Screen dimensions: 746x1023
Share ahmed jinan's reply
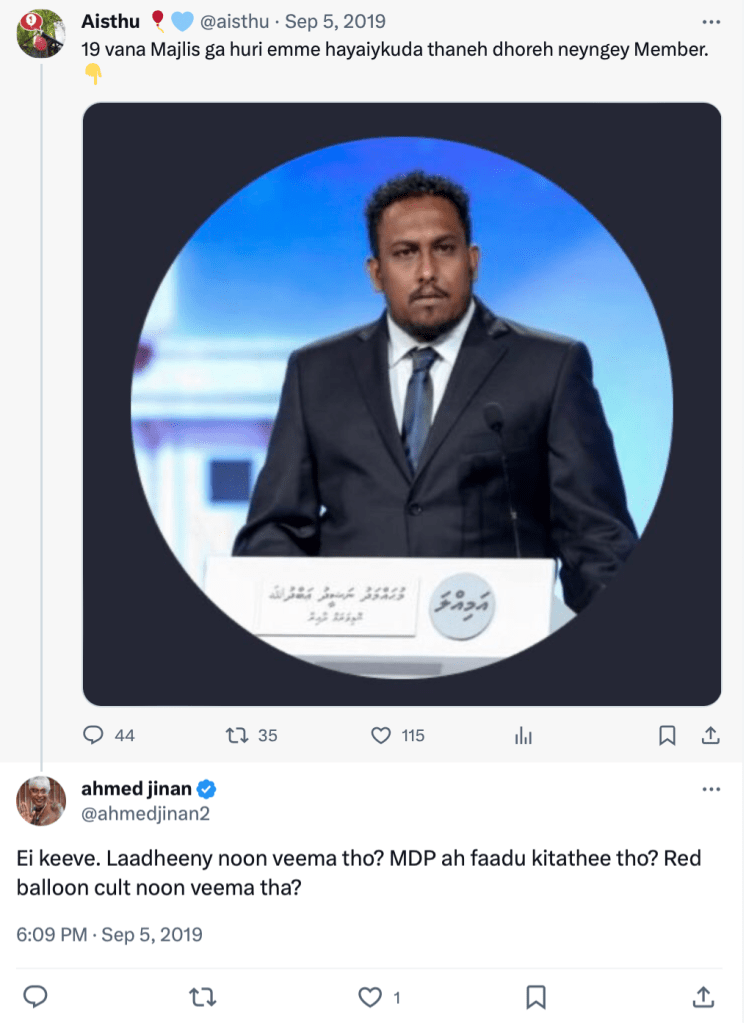(703, 996)
